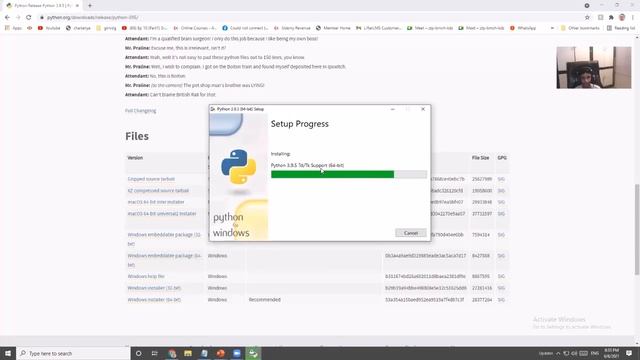Click the Recommended text in the 64-bit installer row
Screen dimensions: 640x360
coord(264,300)
